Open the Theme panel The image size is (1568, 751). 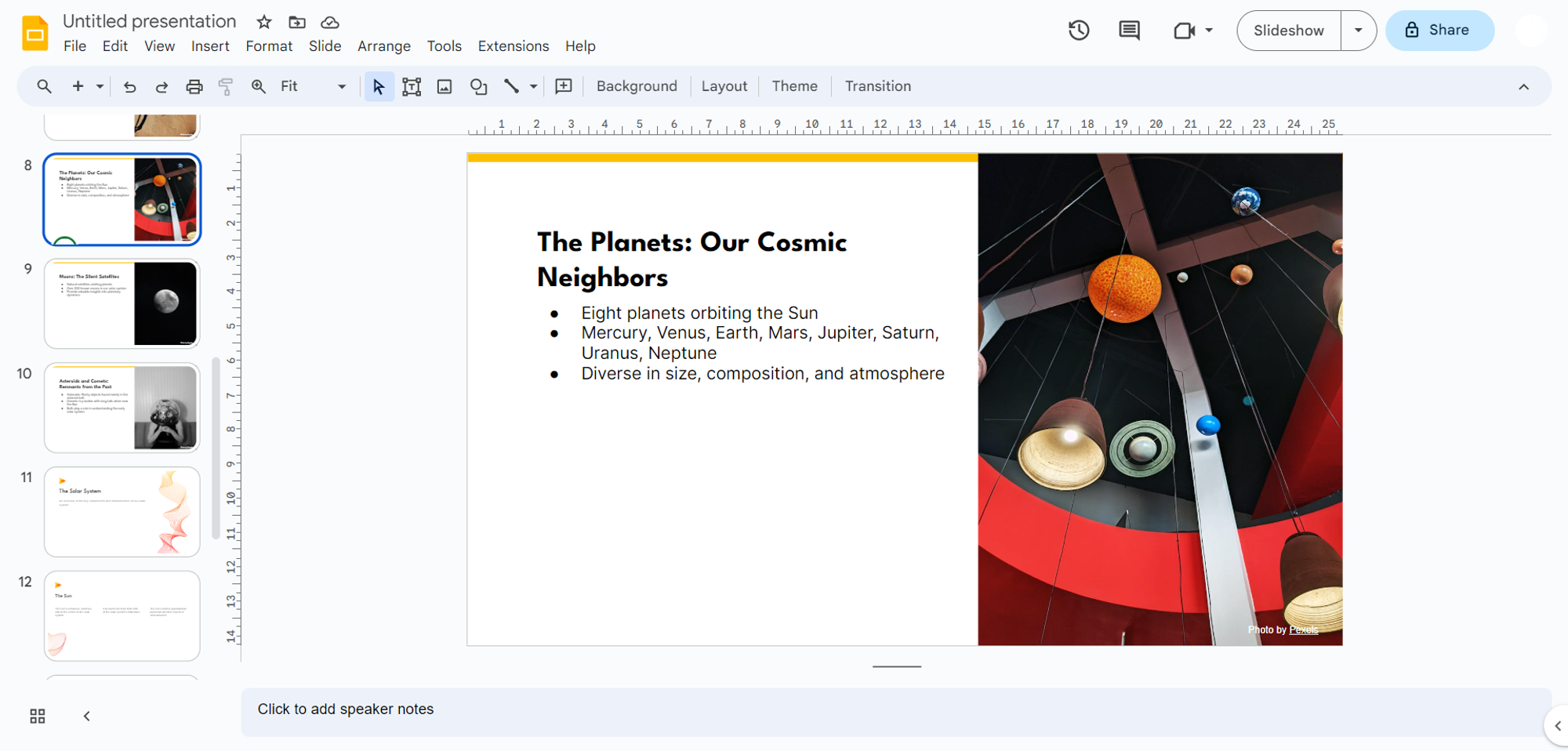(x=794, y=86)
